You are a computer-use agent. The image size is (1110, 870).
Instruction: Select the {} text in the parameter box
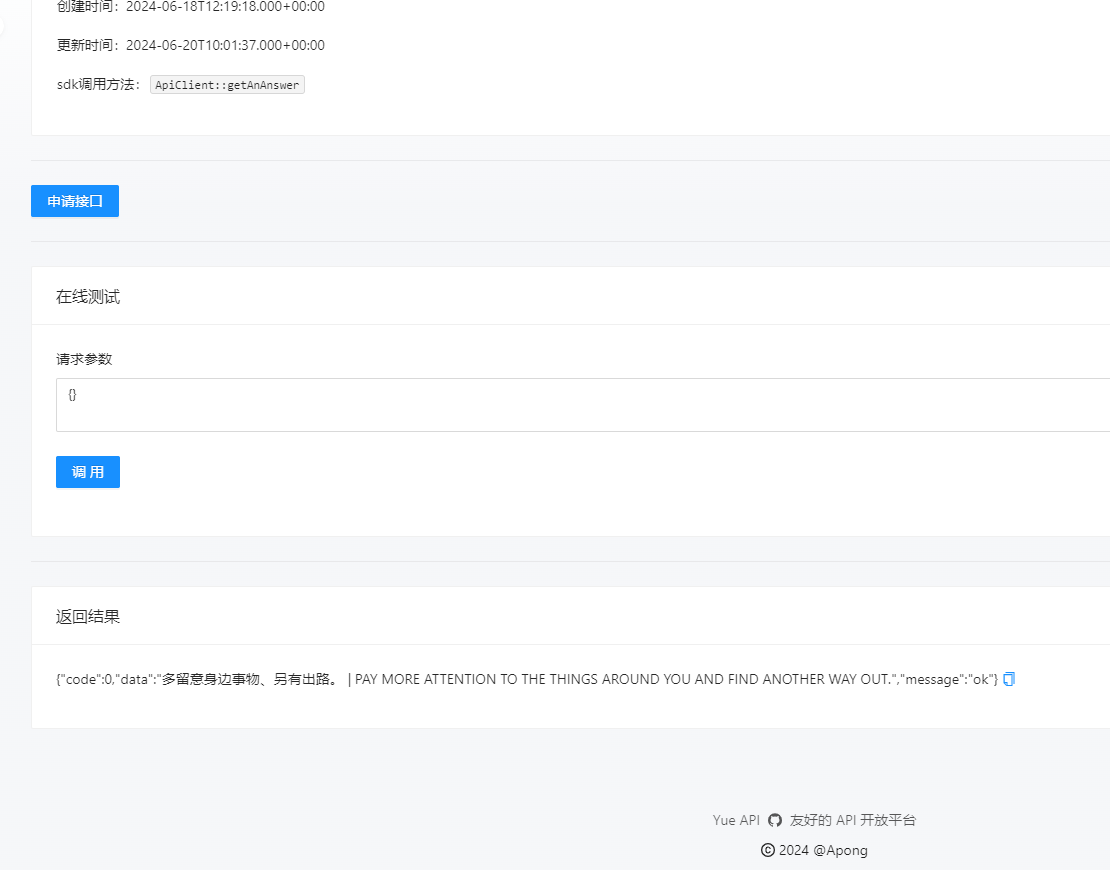(72, 394)
